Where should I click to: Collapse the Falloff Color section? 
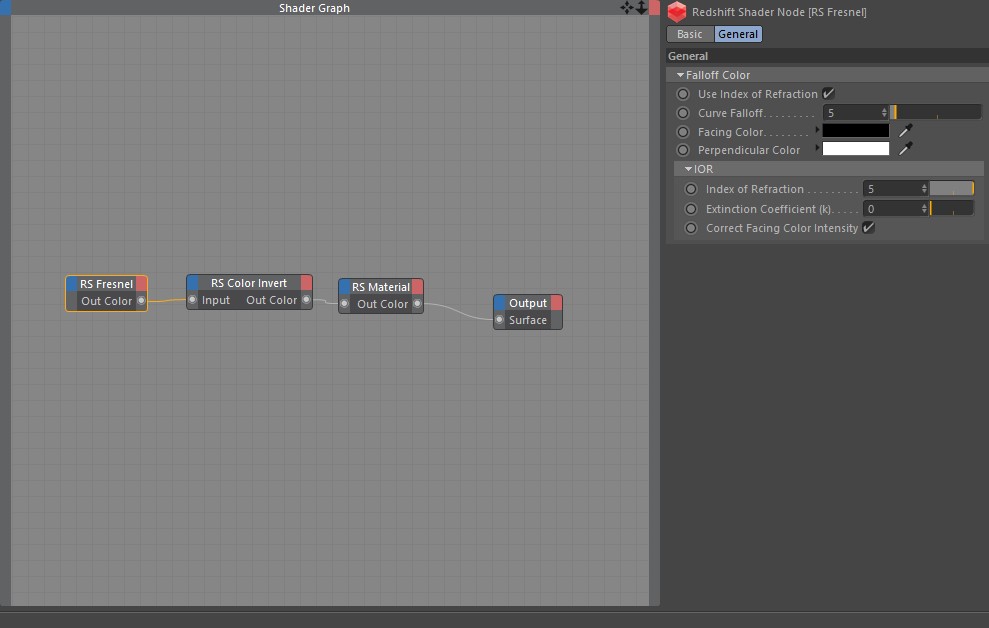[x=681, y=75]
